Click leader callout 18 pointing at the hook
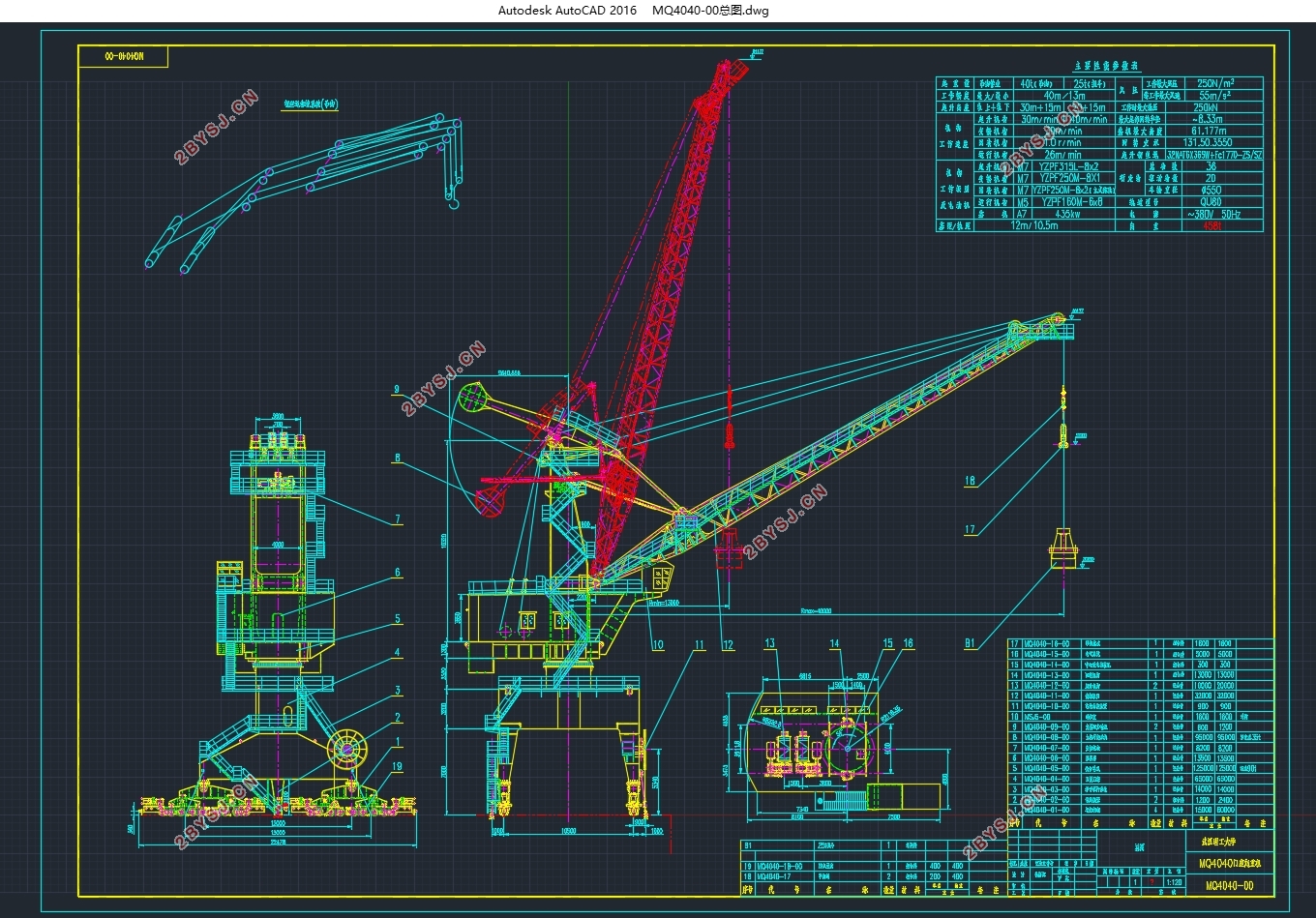 [x=971, y=481]
